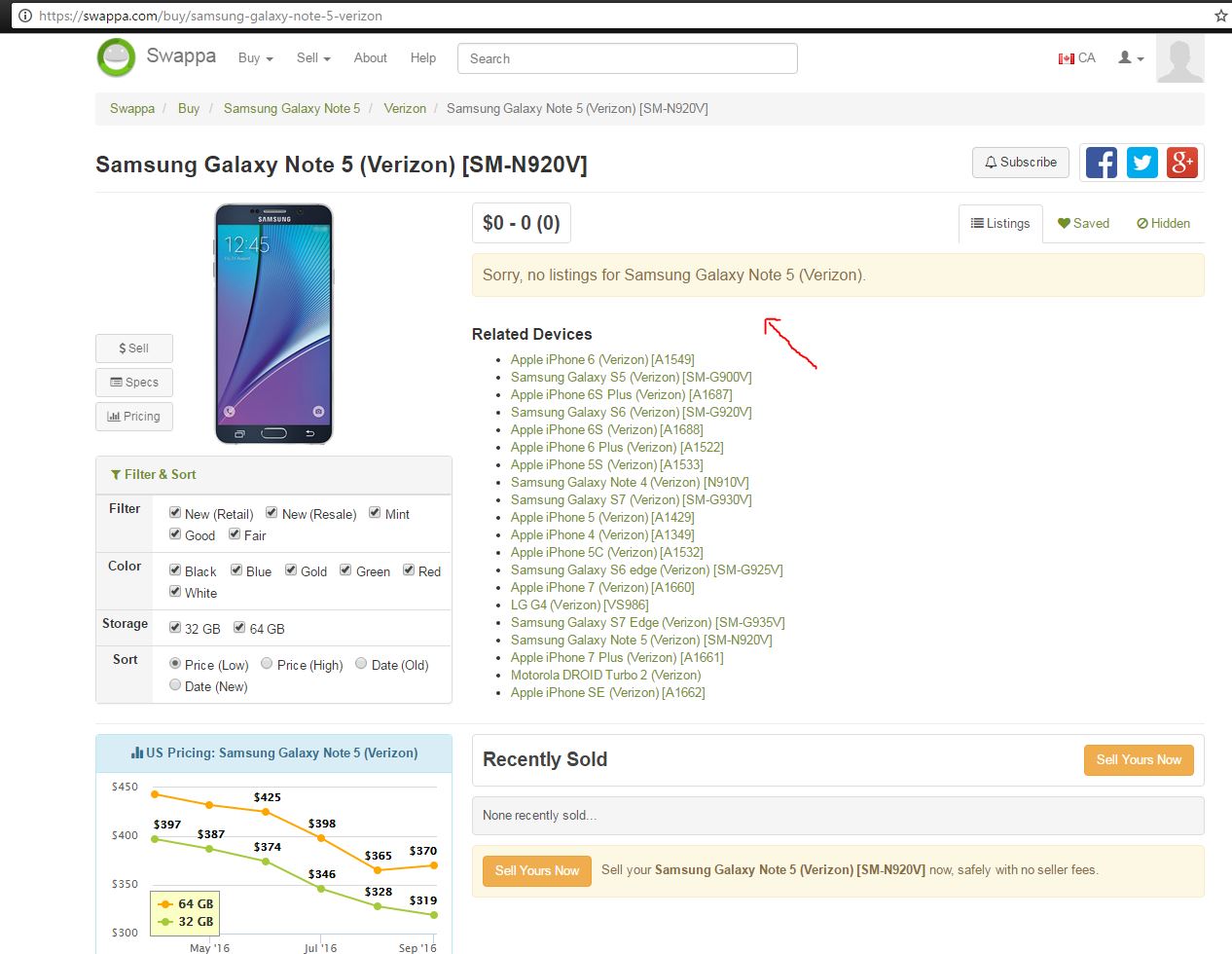Image resolution: width=1232 pixels, height=954 pixels.
Task: Click Buy breadcrumb link
Action: [x=189, y=109]
